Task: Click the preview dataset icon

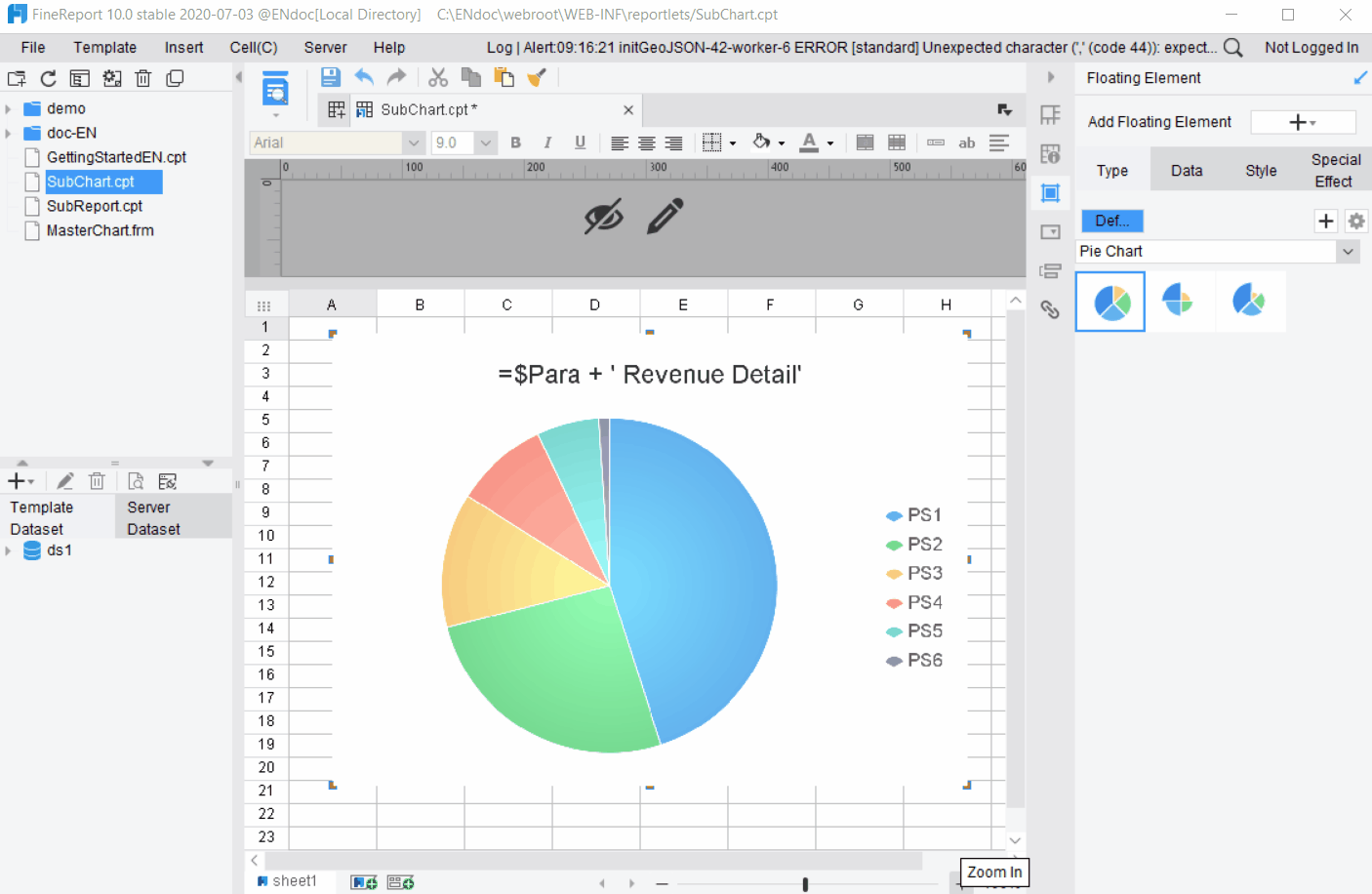Action: [136, 480]
